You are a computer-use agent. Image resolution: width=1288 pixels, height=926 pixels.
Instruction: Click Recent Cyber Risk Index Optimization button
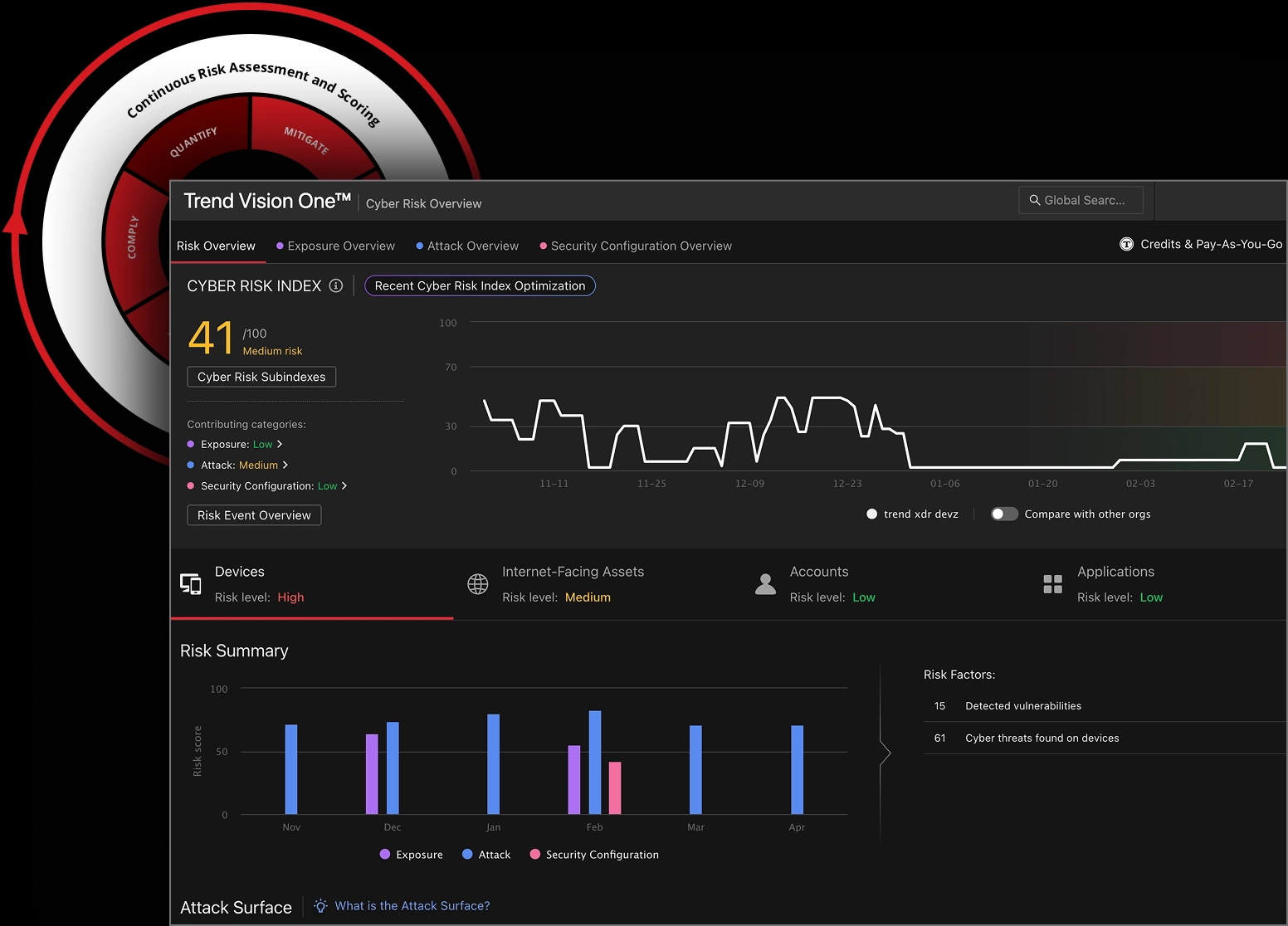(480, 285)
